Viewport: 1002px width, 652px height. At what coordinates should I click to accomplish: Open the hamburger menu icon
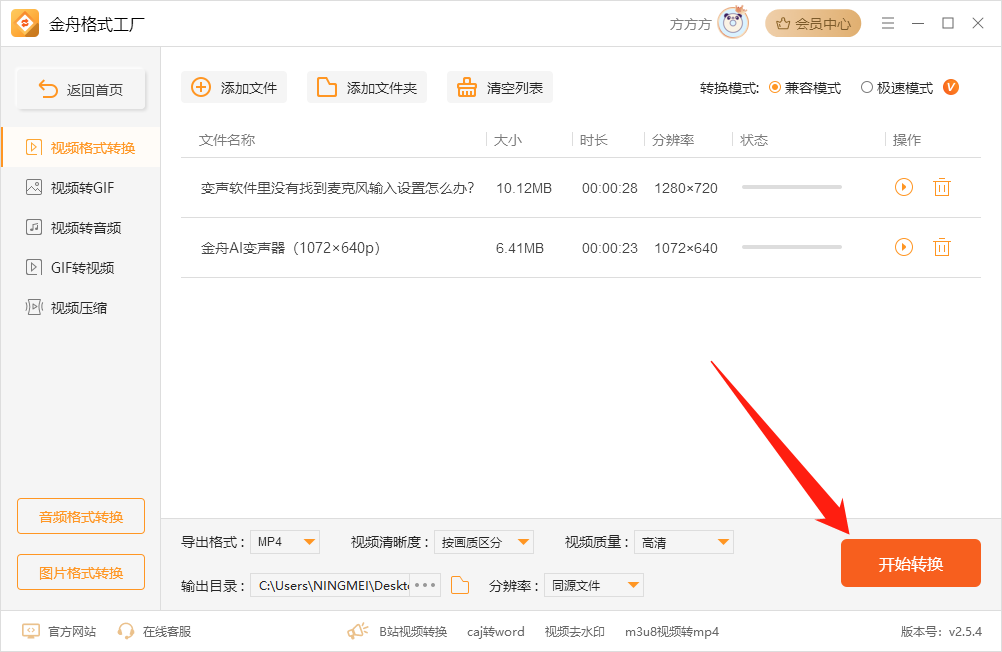click(887, 22)
